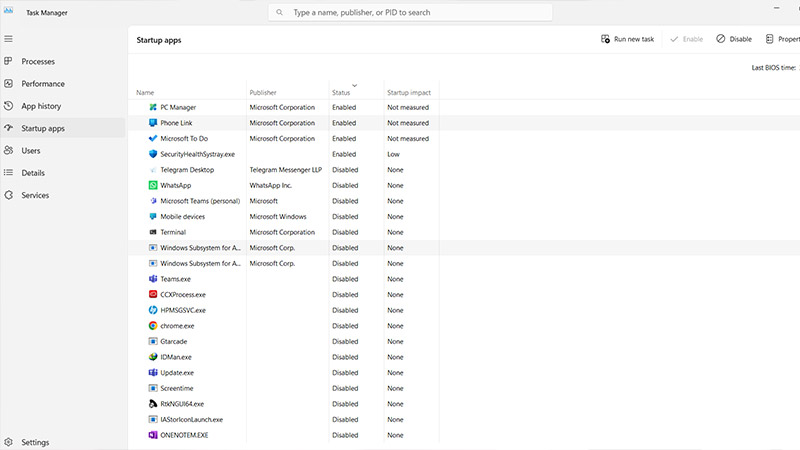This screenshot has width=800, height=450.
Task: Click the search magnifier icon
Action: [279, 12]
